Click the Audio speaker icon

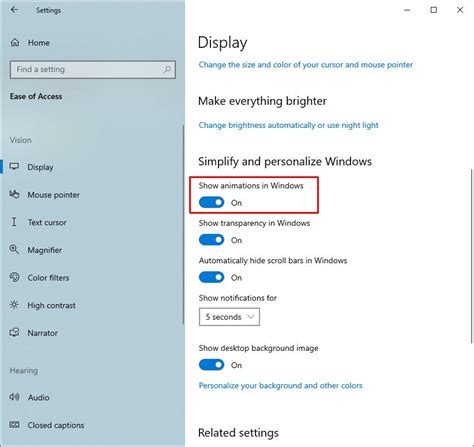pyautogui.click(x=14, y=397)
